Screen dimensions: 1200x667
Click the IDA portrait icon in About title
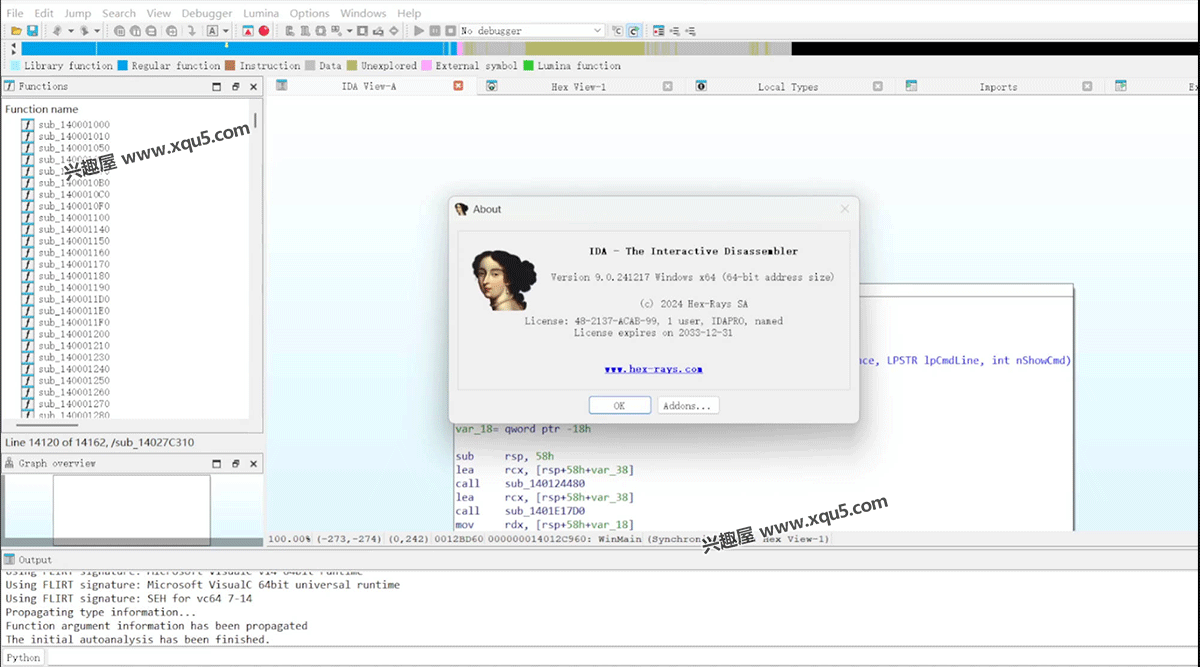(x=462, y=209)
